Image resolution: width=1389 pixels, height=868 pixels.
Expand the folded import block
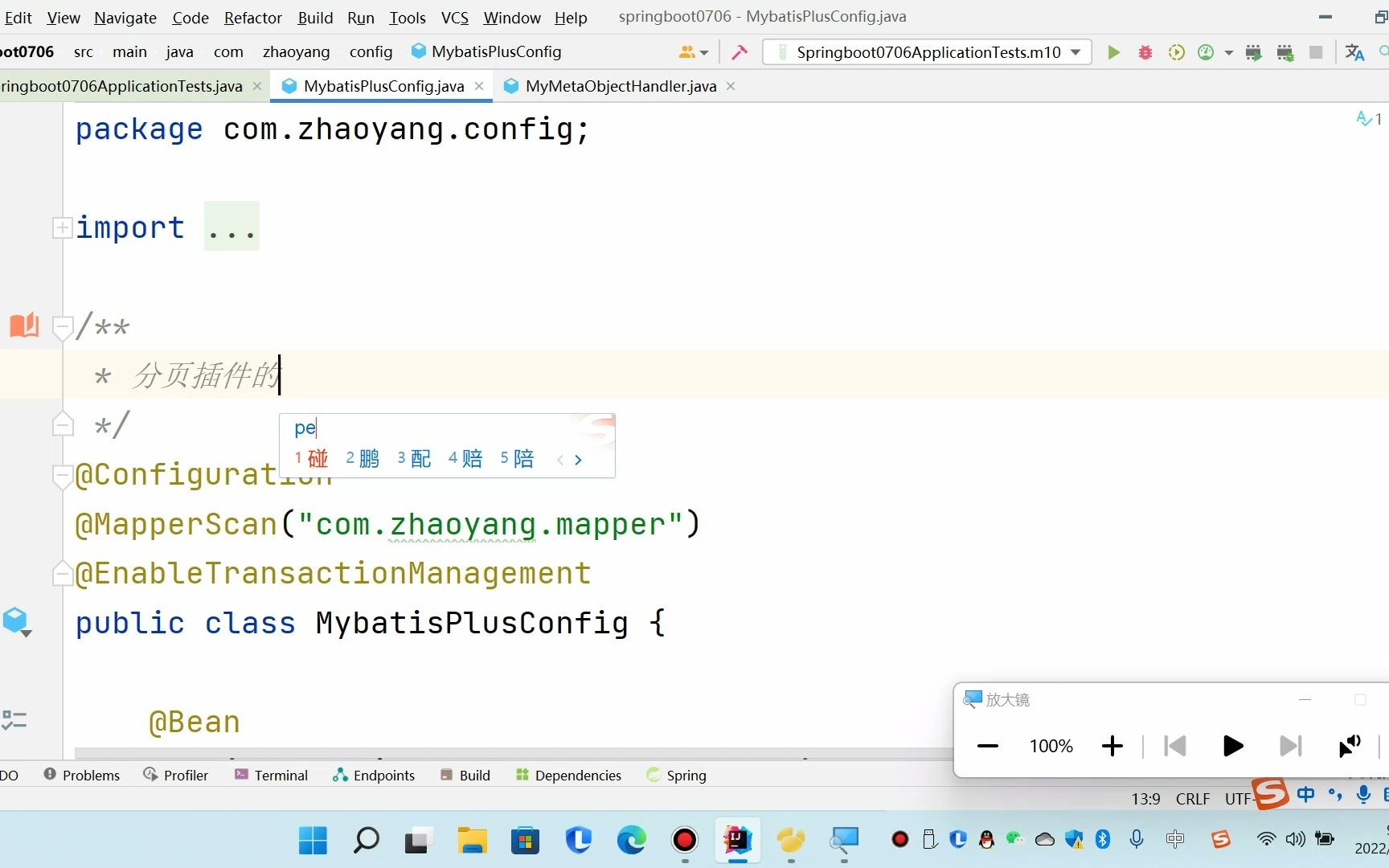61,227
